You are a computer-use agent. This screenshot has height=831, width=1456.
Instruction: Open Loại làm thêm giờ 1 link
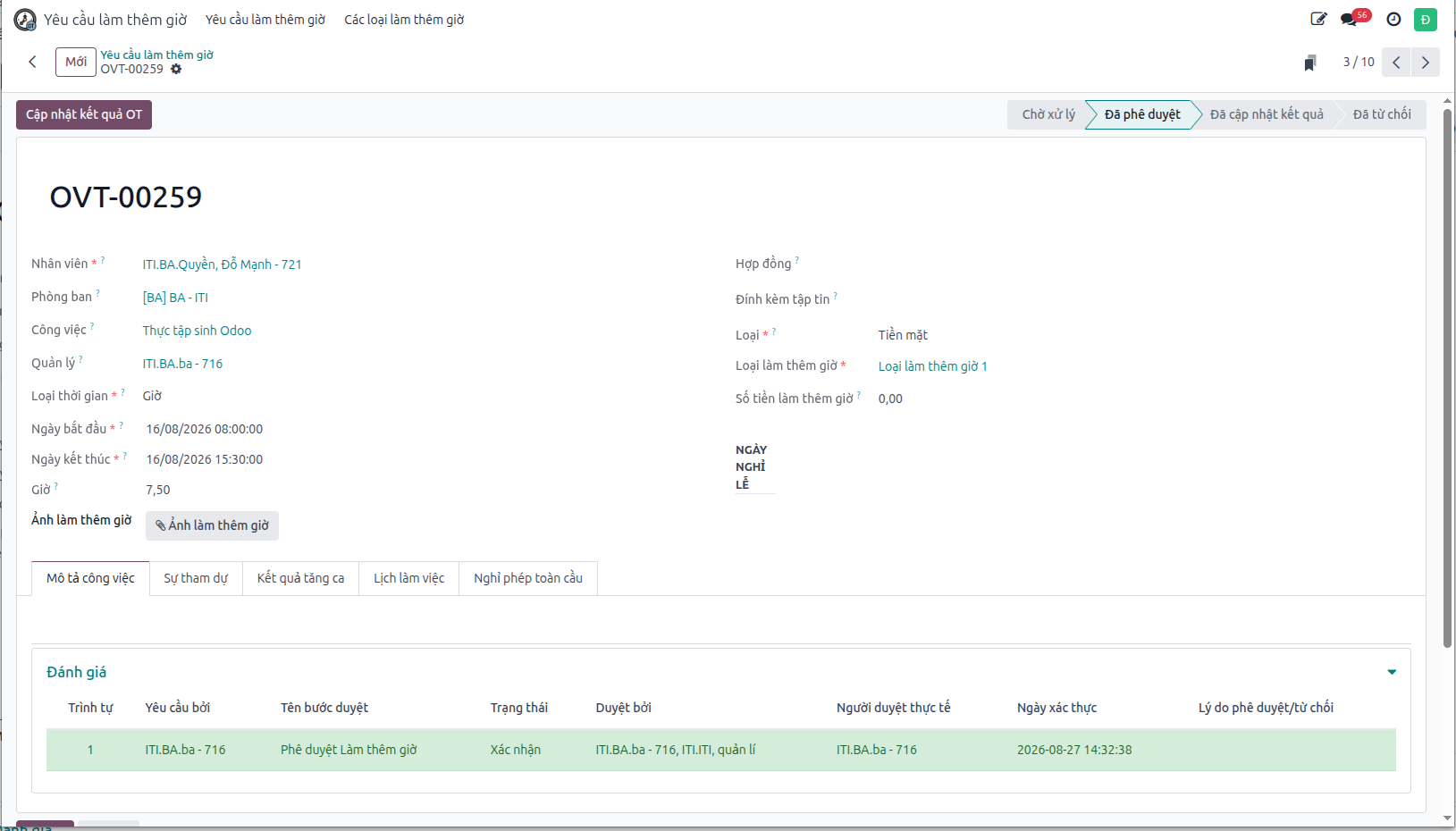pyautogui.click(x=932, y=366)
